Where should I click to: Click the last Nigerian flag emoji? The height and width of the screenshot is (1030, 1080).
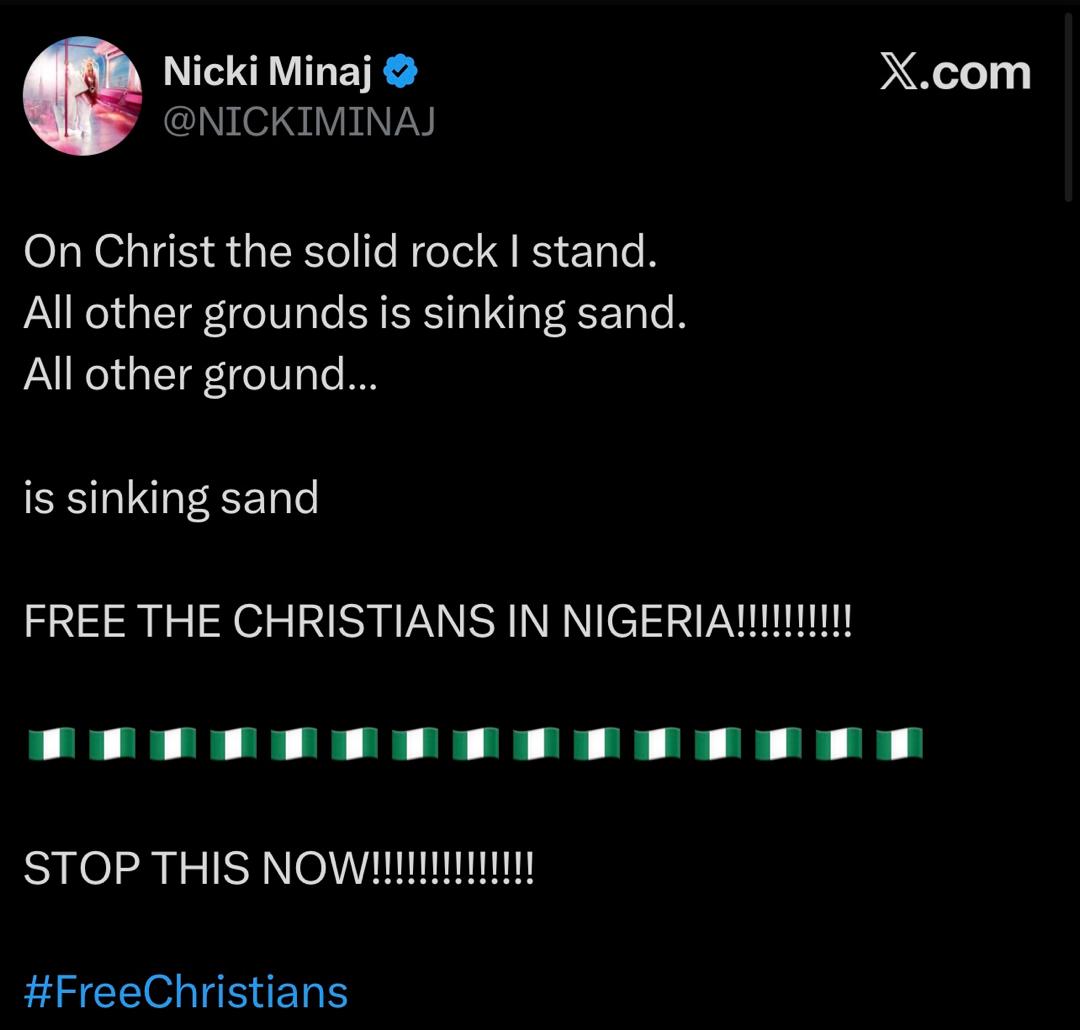899,744
